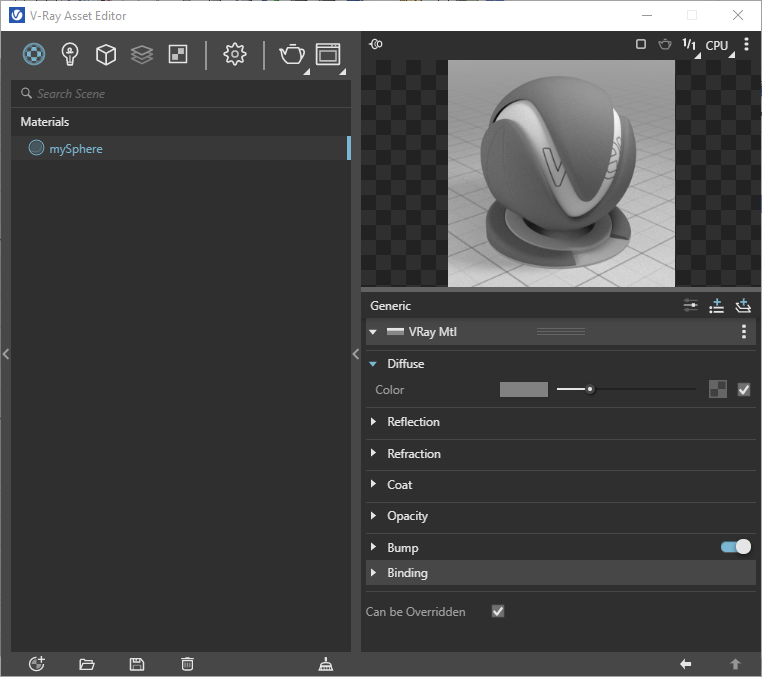Expand the Refraction section

pos(373,453)
